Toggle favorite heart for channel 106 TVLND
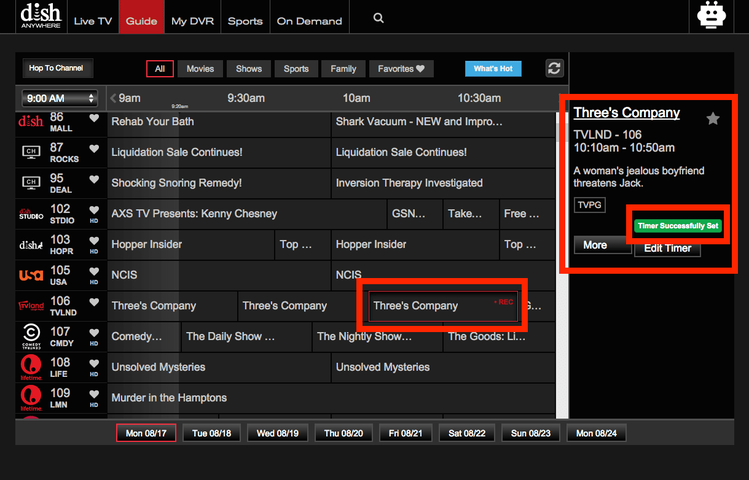Screen dimensions: 749x480 click(x=94, y=302)
